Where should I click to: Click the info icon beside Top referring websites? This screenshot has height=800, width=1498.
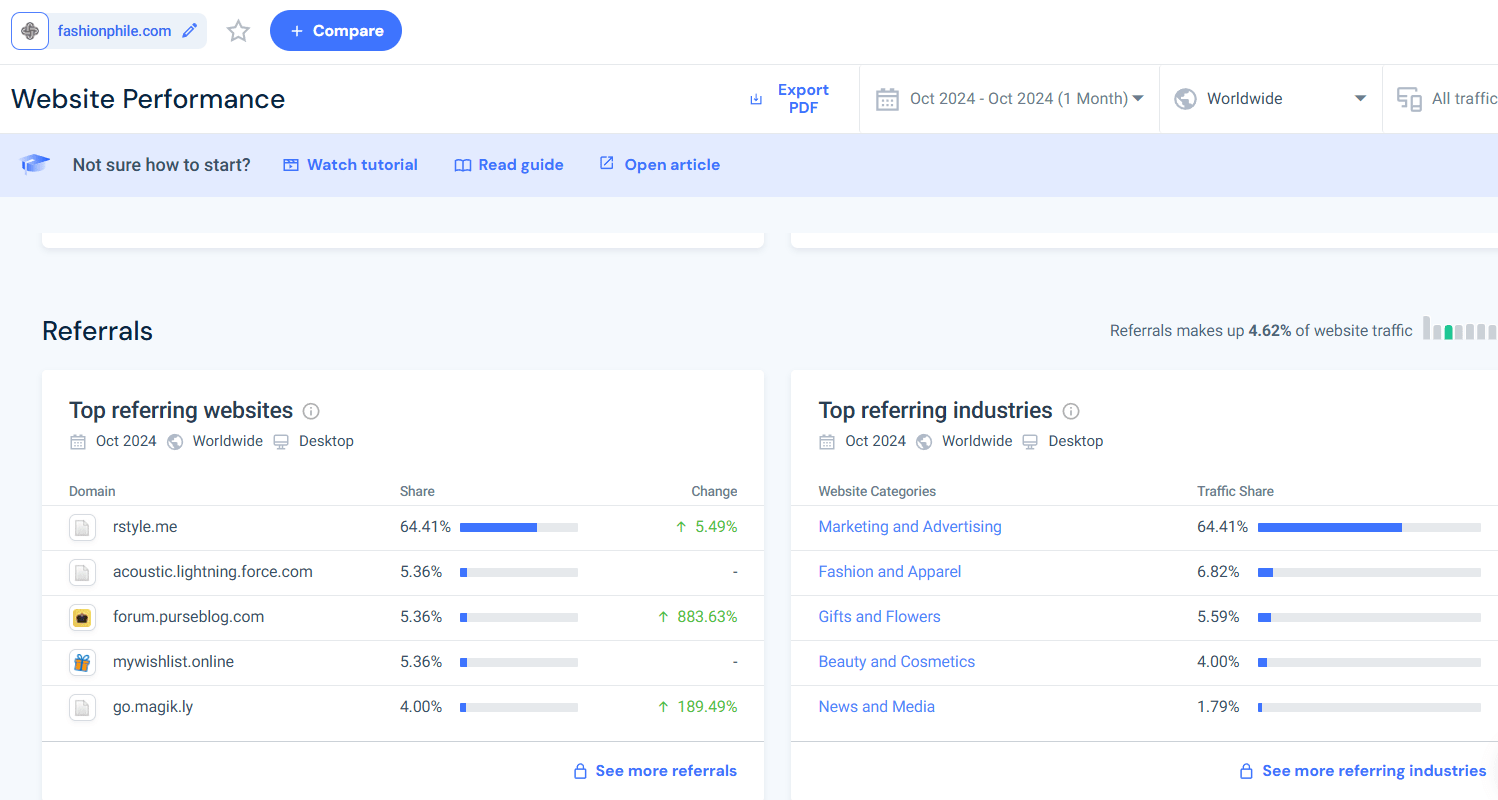(310, 411)
